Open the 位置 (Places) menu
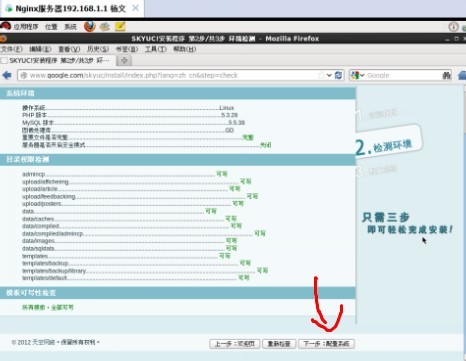The height and width of the screenshot is (361, 466). pos(51,27)
